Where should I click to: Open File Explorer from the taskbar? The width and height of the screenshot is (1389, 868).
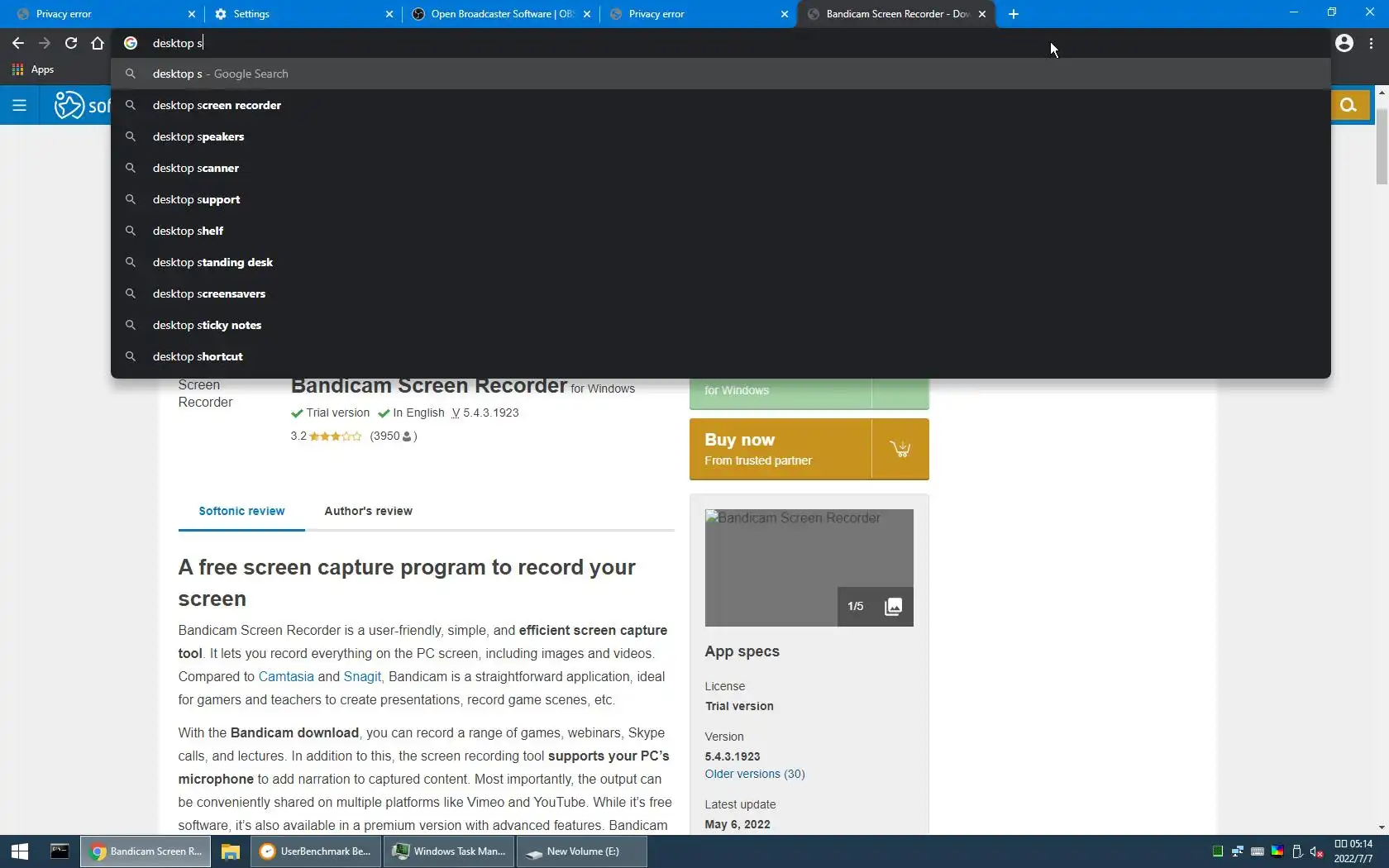230,851
